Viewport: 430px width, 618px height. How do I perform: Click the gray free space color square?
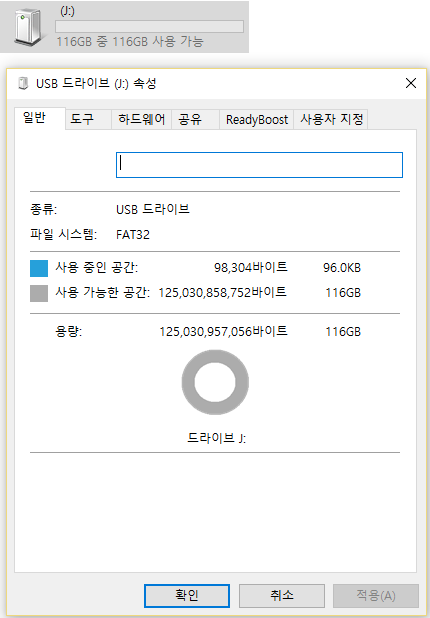[39, 294]
